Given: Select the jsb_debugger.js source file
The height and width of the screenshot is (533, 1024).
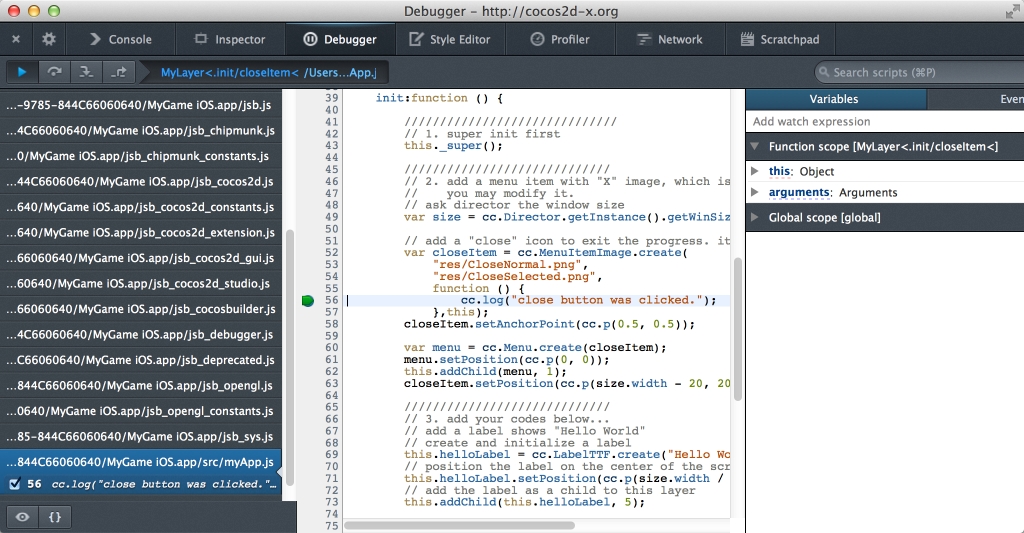Looking at the screenshot, I should pyautogui.click(x=140, y=334).
